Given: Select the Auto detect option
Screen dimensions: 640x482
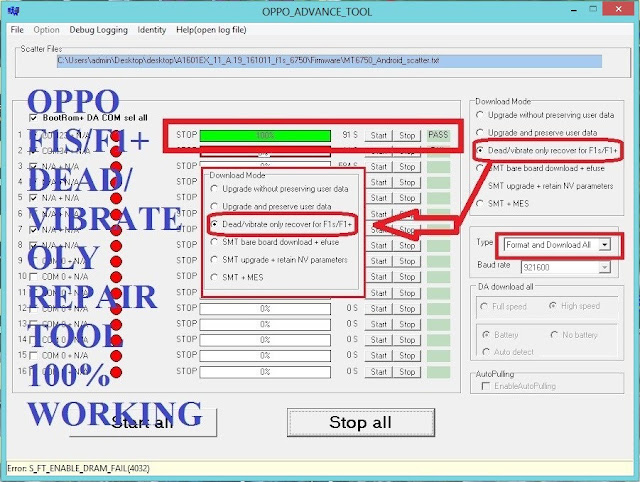Looking at the screenshot, I should pyautogui.click(x=486, y=352).
